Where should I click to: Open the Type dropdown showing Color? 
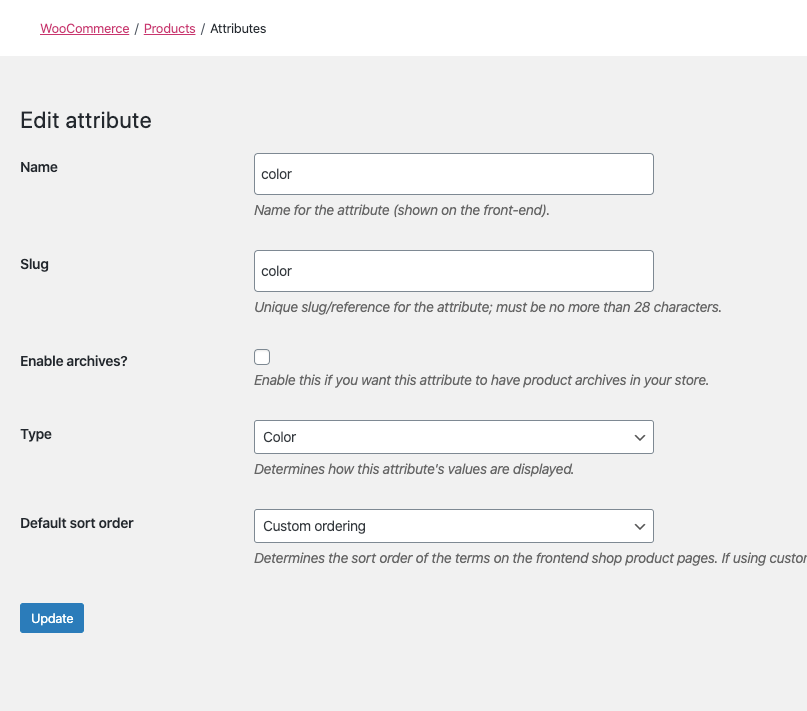click(440, 437)
